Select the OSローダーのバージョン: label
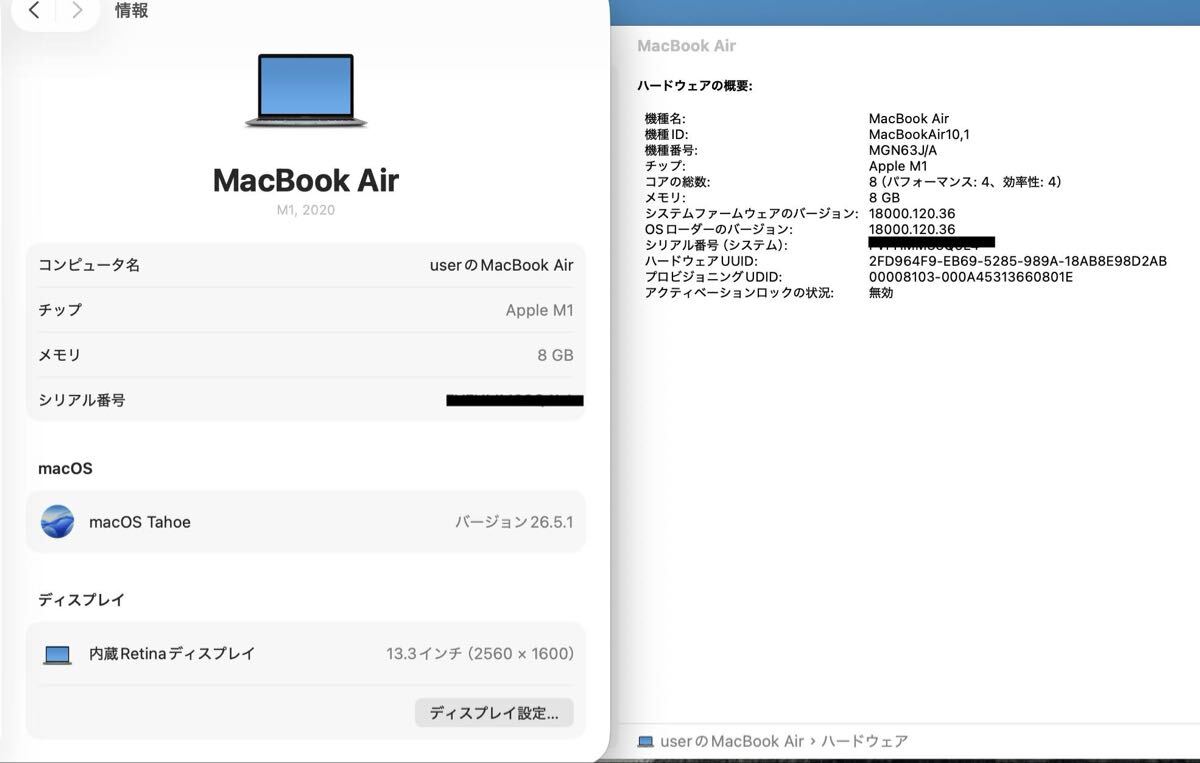 coord(718,230)
